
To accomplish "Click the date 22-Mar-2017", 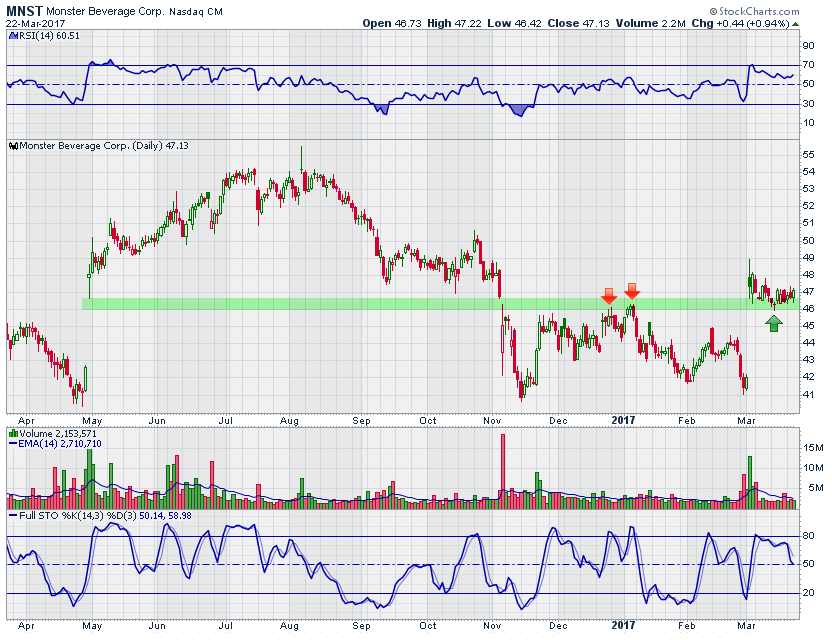I will (x=36, y=23).
